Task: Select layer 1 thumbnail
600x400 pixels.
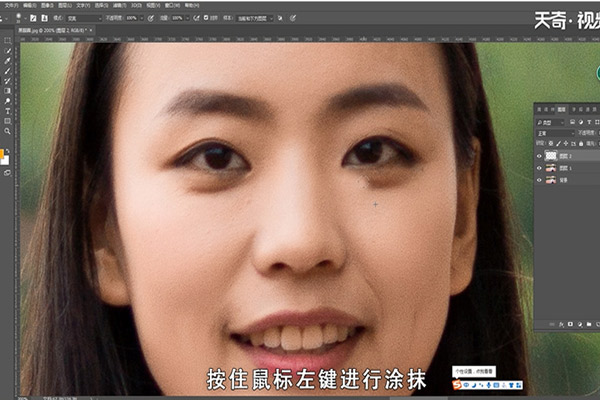Action: point(551,168)
